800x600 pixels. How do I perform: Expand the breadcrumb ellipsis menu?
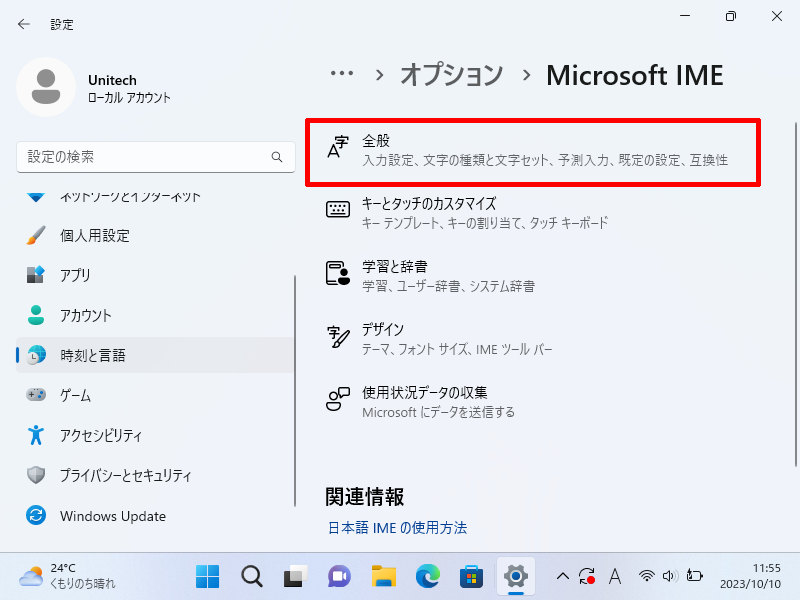(341, 74)
